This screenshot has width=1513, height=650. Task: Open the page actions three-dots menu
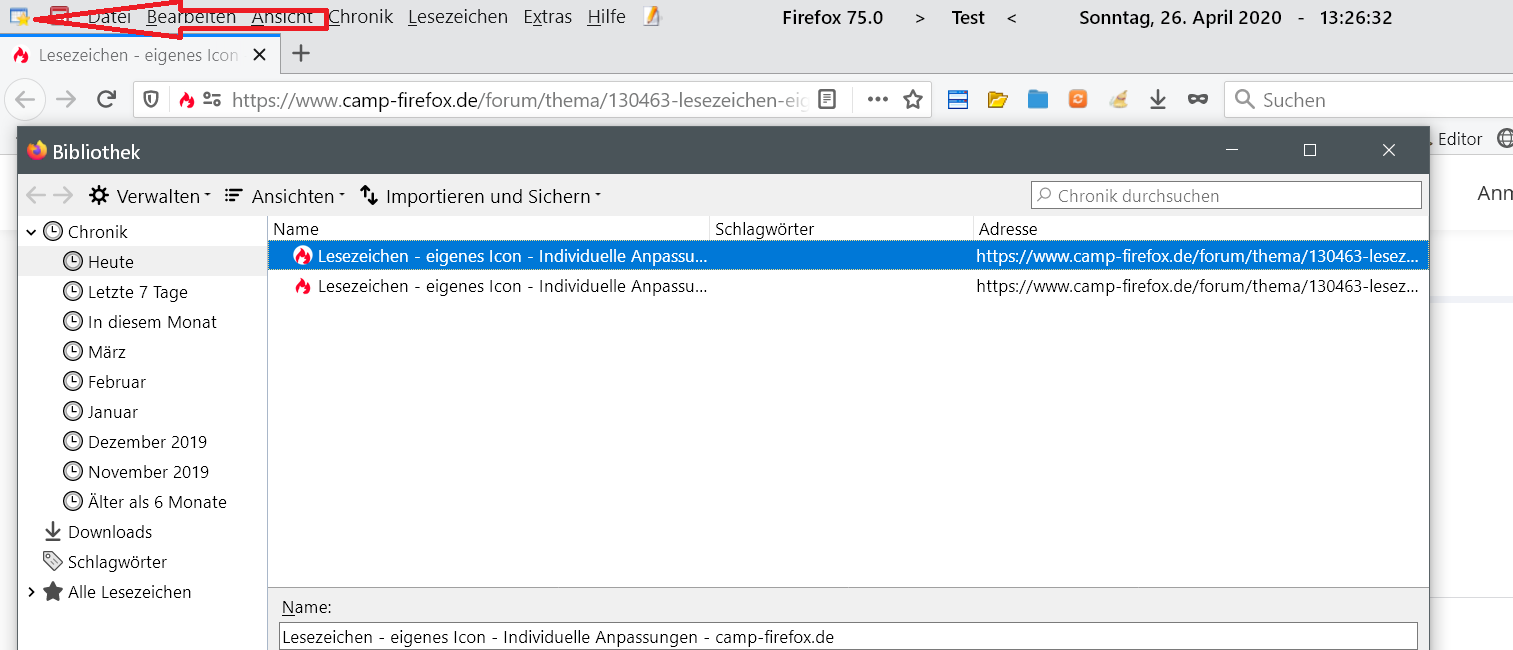[x=878, y=99]
